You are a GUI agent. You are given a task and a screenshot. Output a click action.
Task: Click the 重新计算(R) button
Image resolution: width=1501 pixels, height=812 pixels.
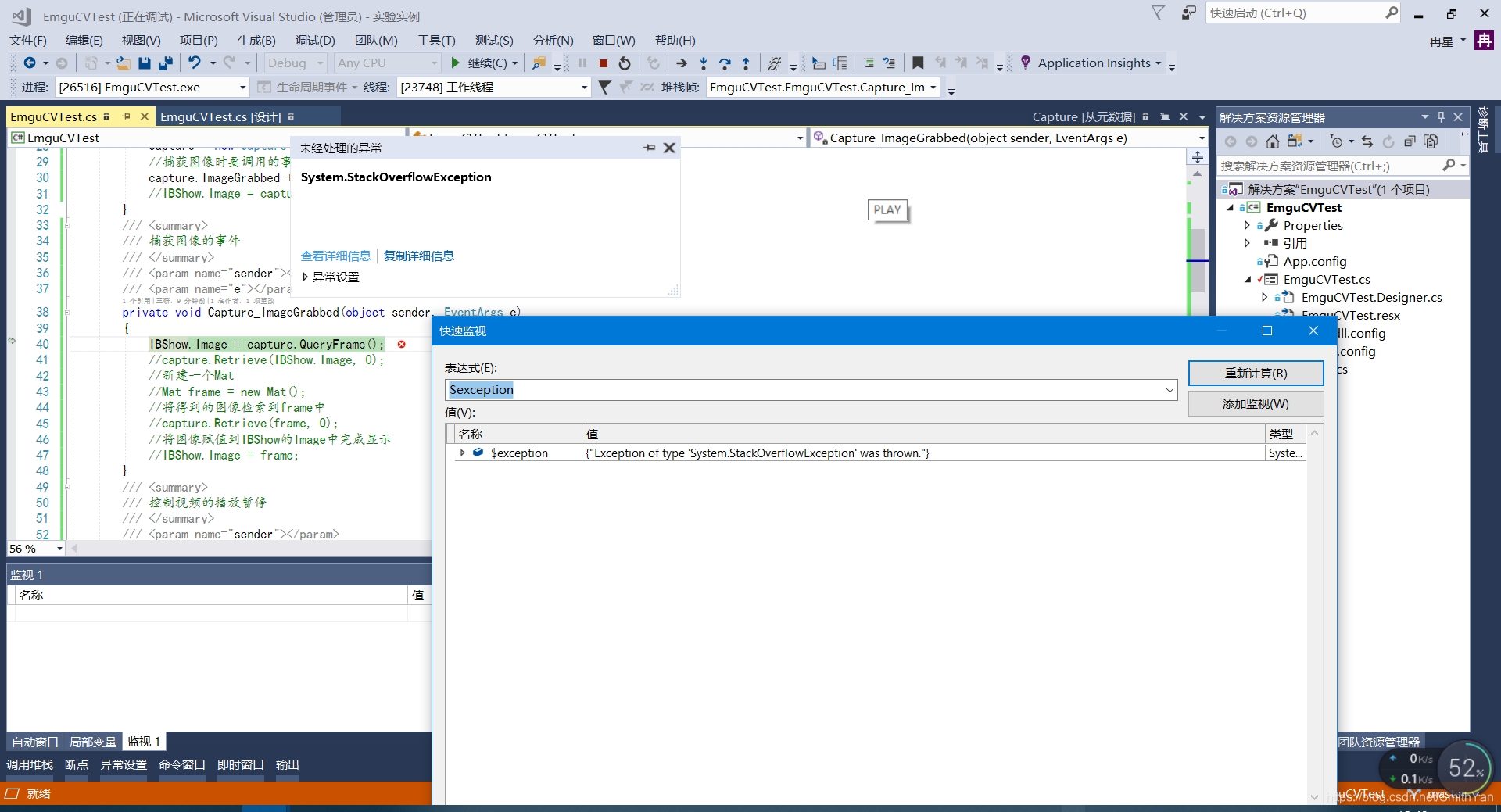click(x=1256, y=374)
